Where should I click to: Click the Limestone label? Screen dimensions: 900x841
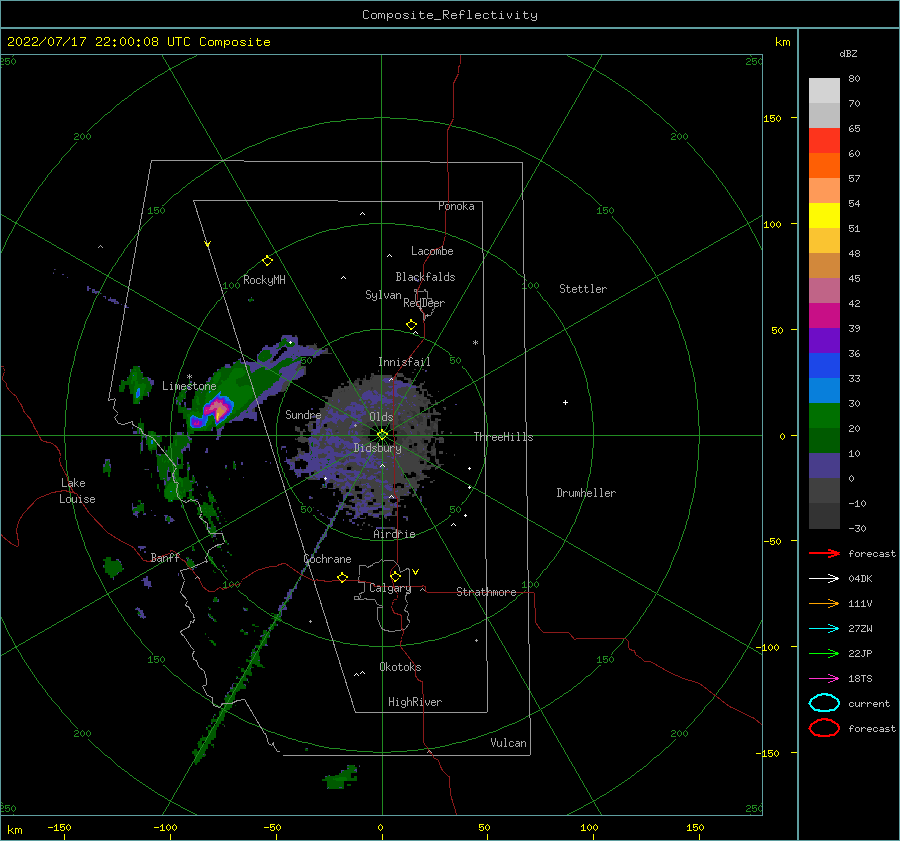click(189, 386)
